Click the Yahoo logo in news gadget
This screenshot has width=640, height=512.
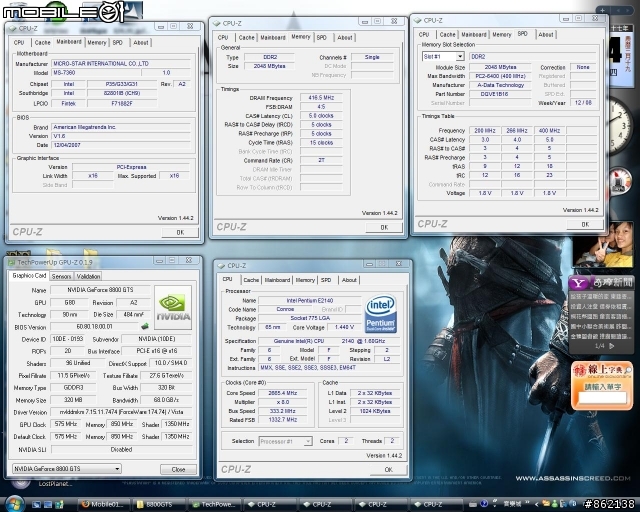(x=579, y=283)
